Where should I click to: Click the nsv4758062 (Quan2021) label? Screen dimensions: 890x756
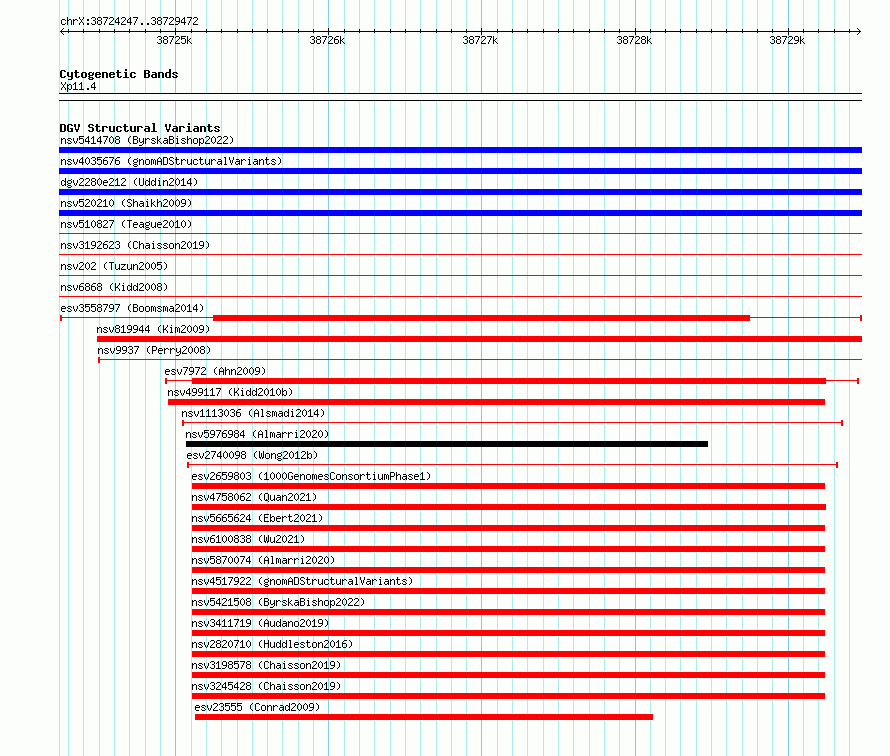[x=254, y=497]
